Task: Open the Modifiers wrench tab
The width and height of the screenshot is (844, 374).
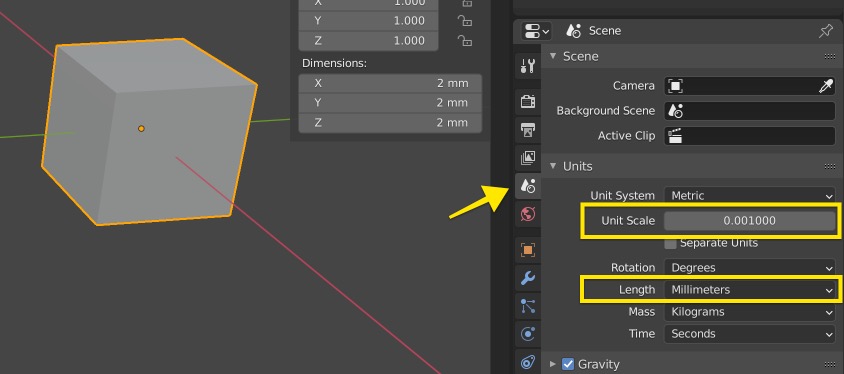Action: tap(528, 278)
